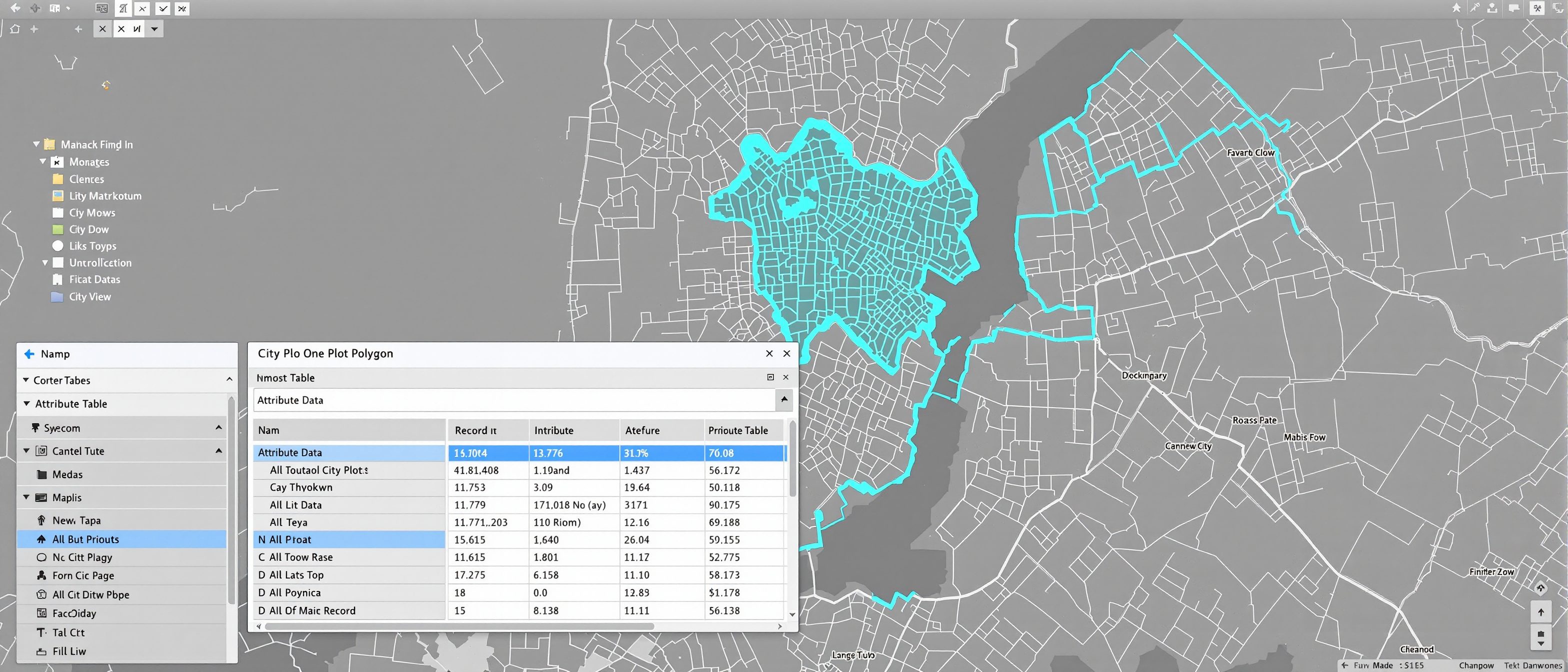Click the Fill Liw icon
This screenshot has width=1568, height=672.
(x=41, y=651)
